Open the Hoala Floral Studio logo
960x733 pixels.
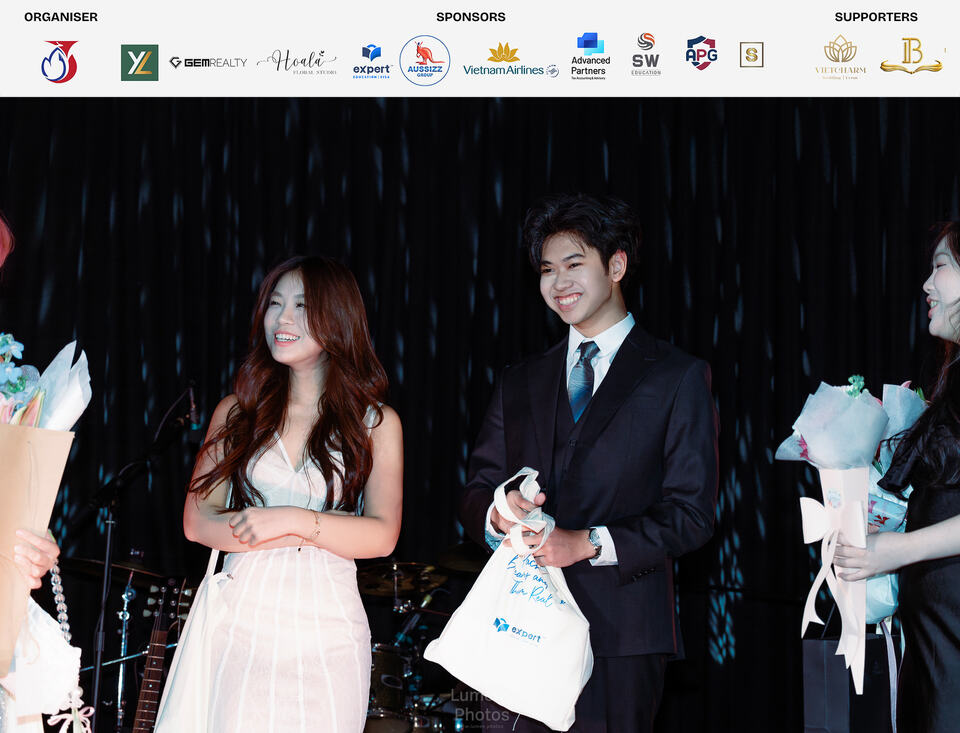297,62
